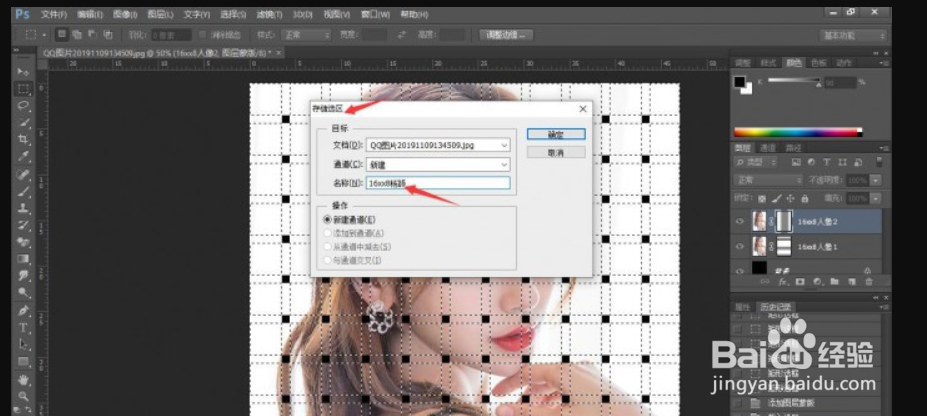The height and width of the screenshot is (416, 927).
Task: Open the layer opacity dropdown arrow
Action: [876, 180]
